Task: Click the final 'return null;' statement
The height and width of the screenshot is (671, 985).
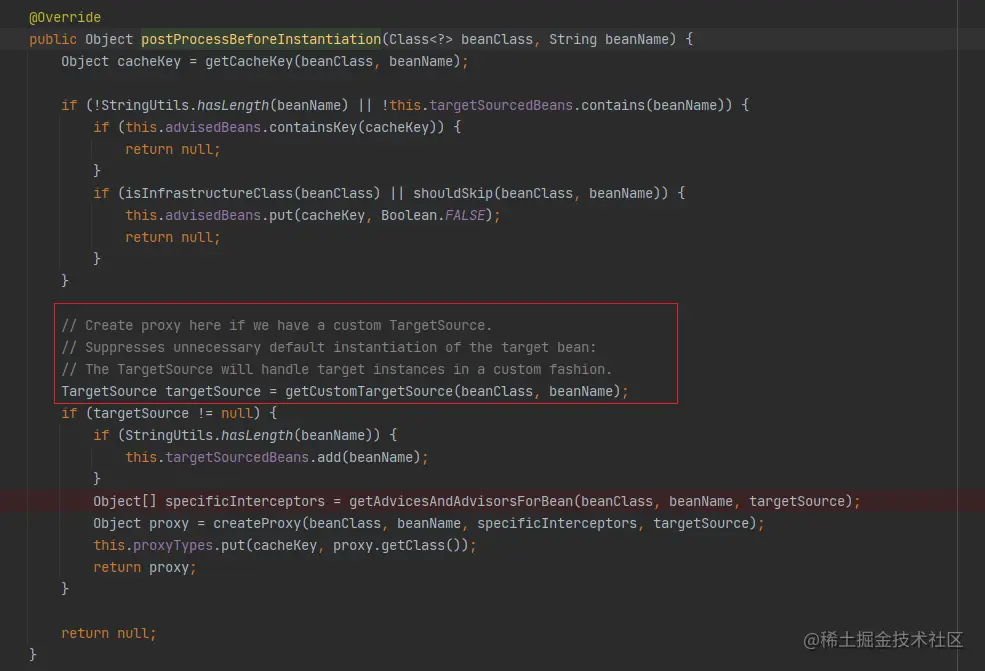Action: [x=109, y=633]
